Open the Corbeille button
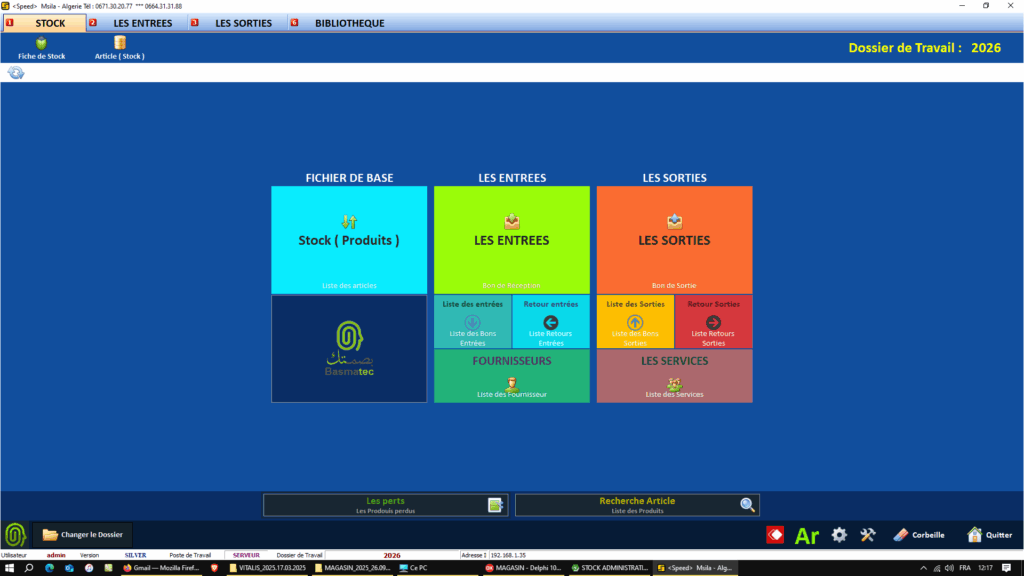1024x576 pixels. (x=918, y=535)
